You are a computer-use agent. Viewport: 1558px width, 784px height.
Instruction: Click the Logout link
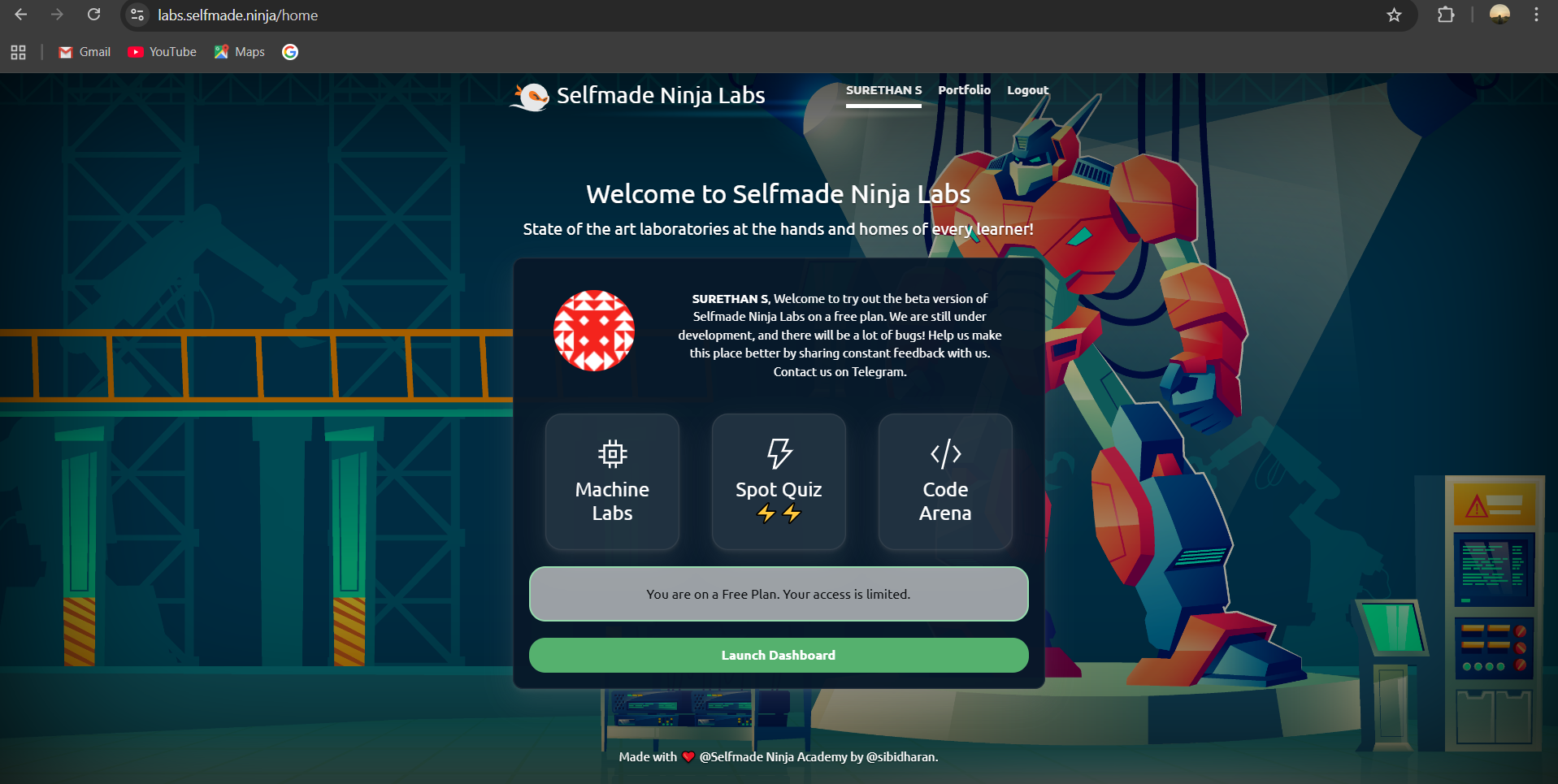[1027, 90]
